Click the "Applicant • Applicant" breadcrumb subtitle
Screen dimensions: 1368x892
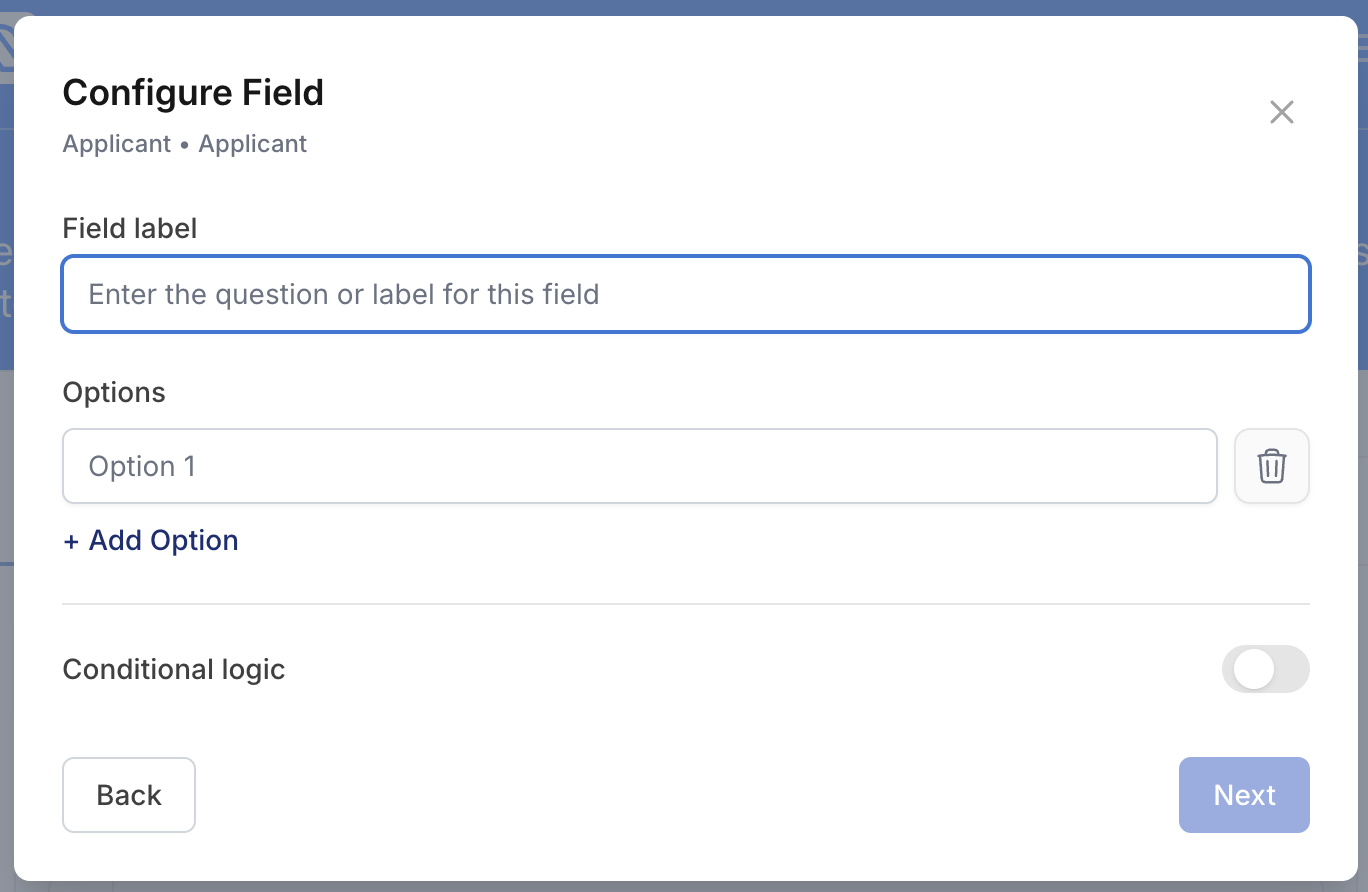[185, 144]
